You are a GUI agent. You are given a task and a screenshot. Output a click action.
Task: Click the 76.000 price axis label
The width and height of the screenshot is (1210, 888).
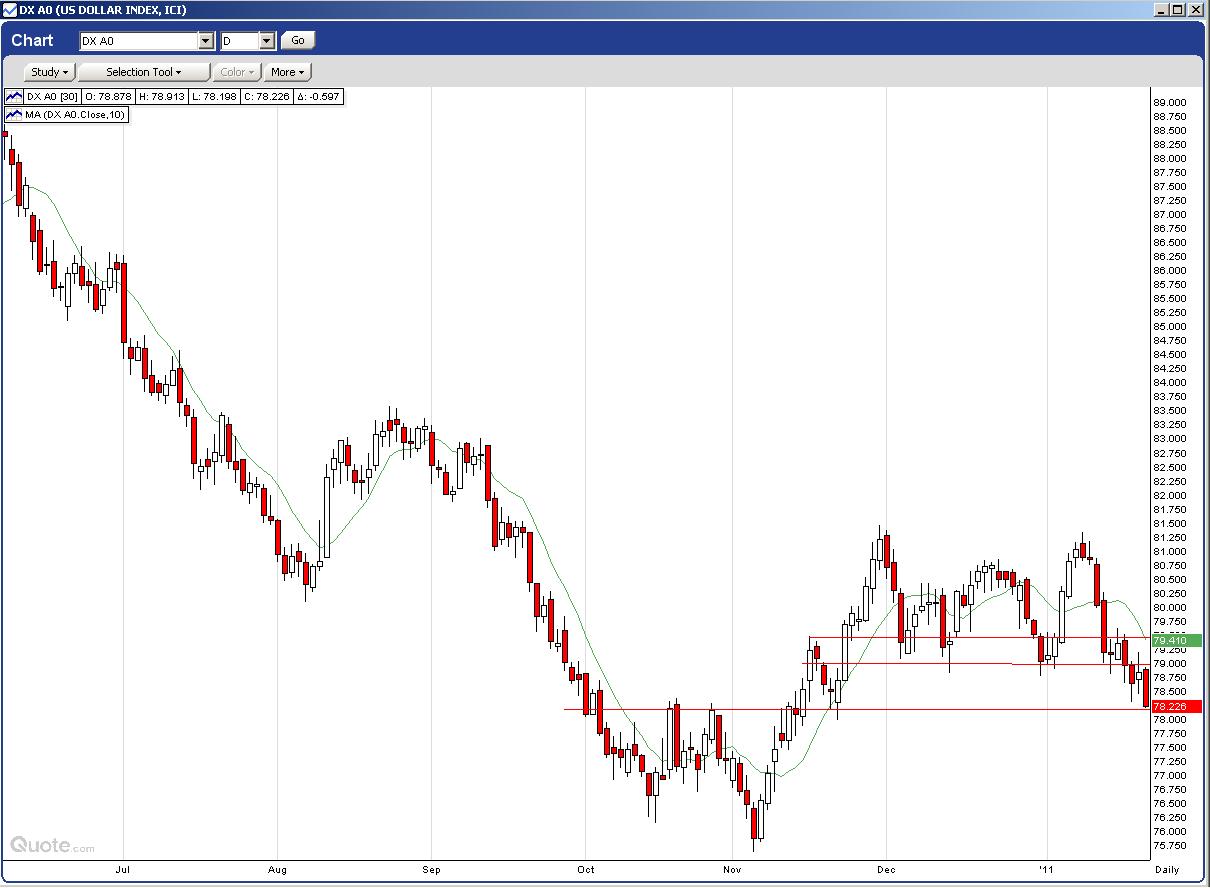click(x=1170, y=832)
